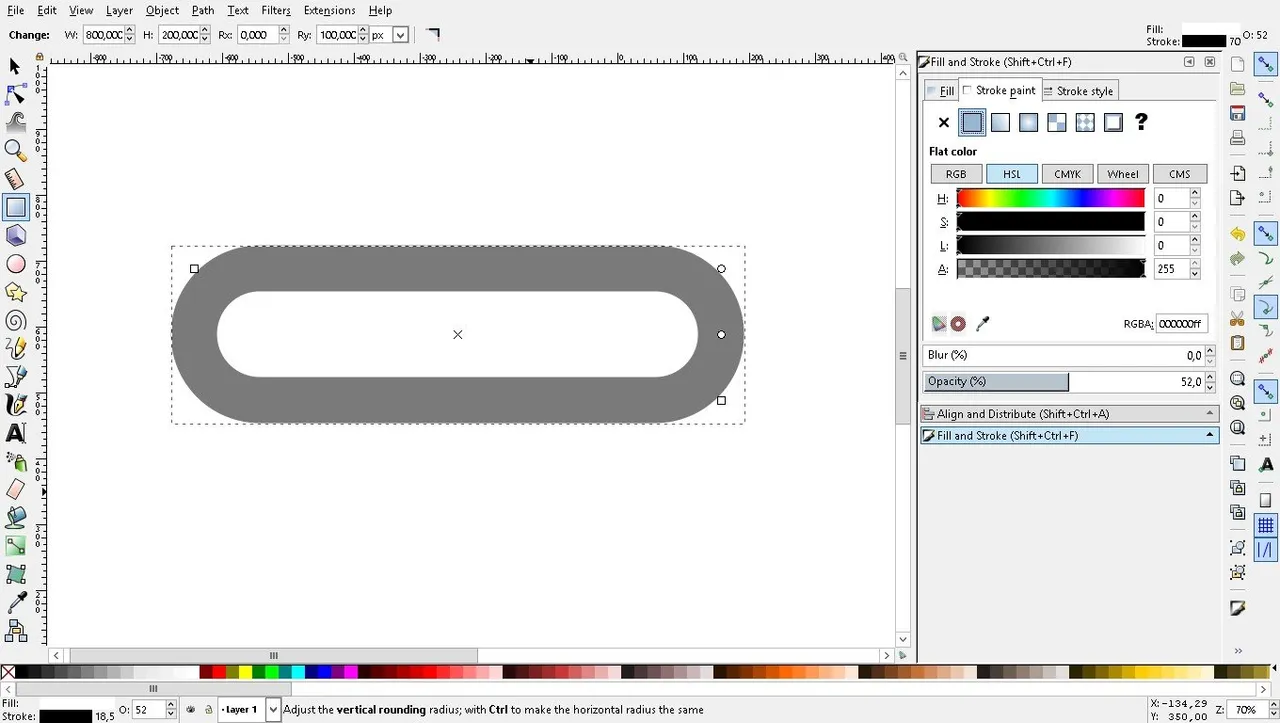Open the Object menu
This screenshot has width=1280, height=723.
click(x=162, y=10)
